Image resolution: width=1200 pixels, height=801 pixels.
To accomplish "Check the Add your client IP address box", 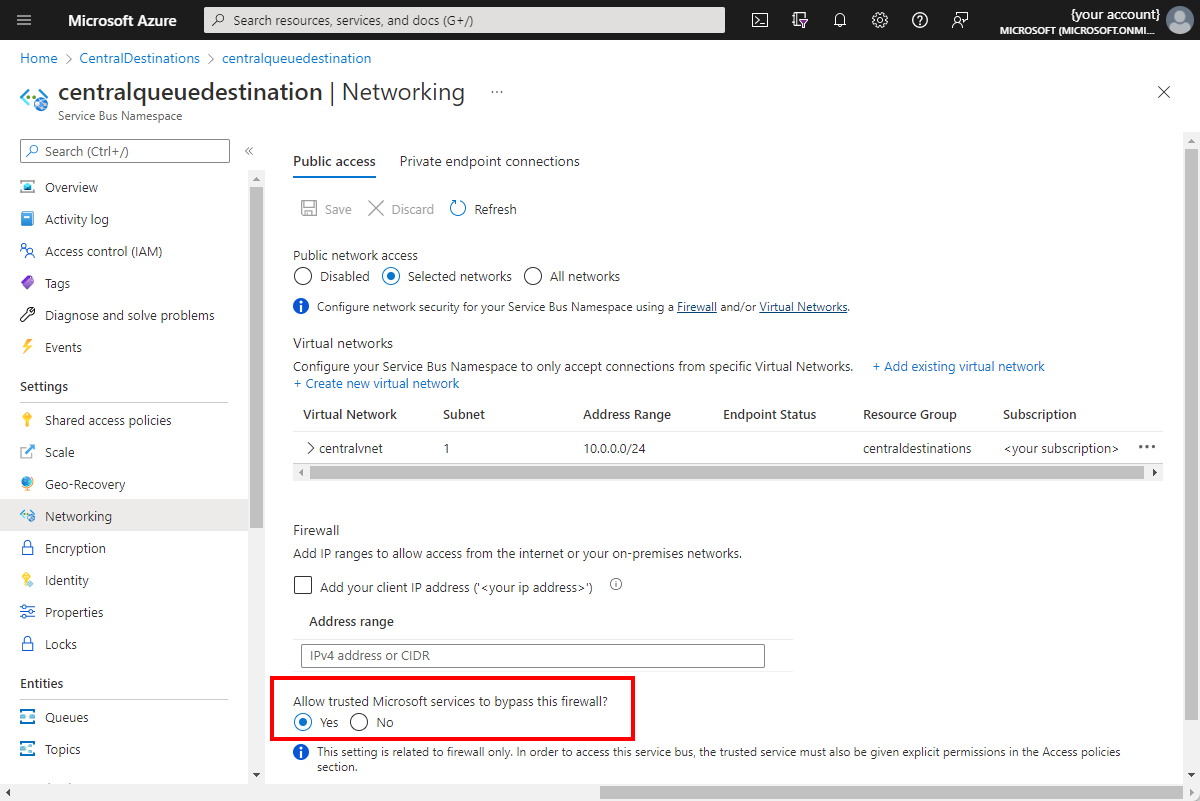I will coord(303,585).
